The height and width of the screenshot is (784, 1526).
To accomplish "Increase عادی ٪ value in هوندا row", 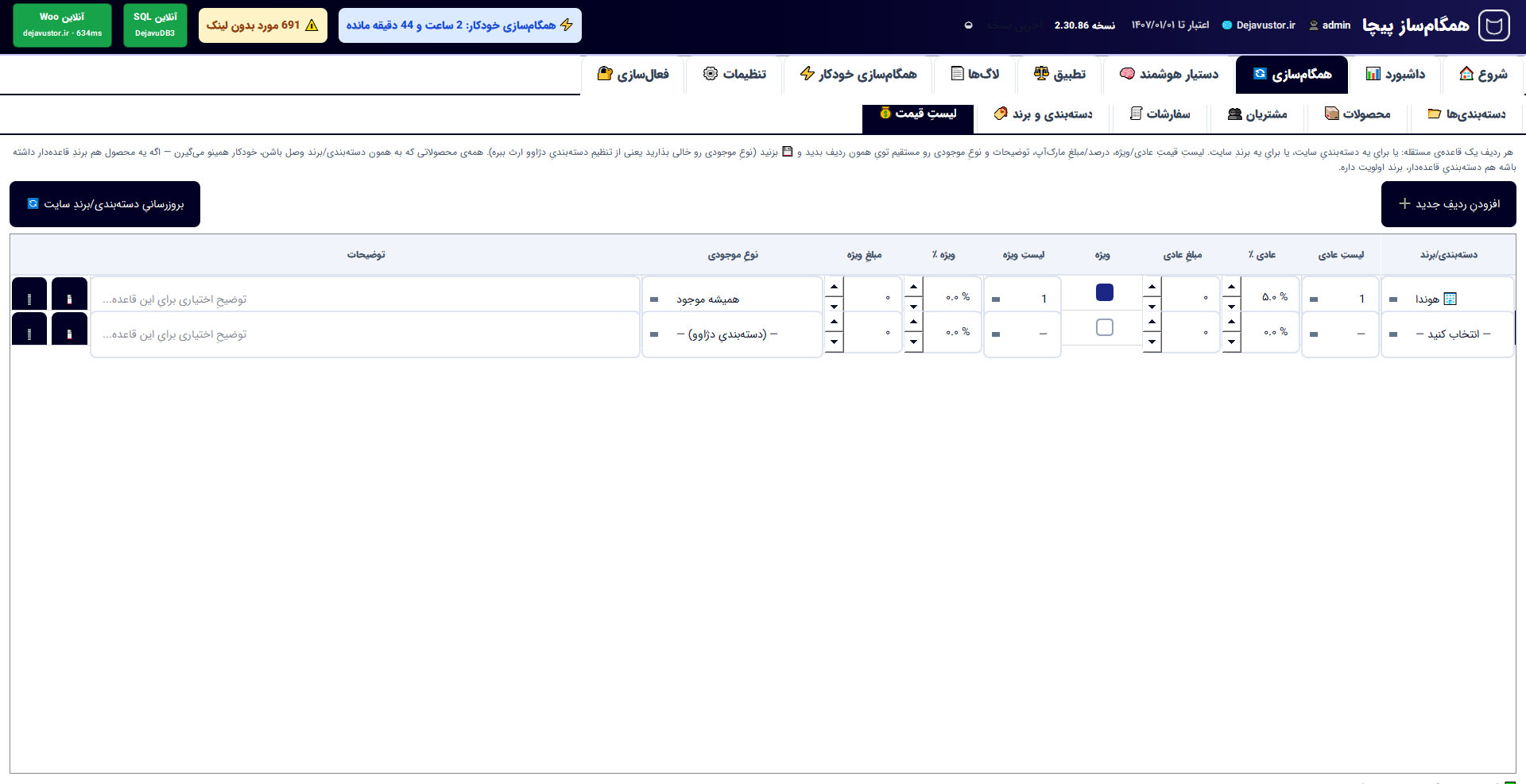I will pos(1231,287).
